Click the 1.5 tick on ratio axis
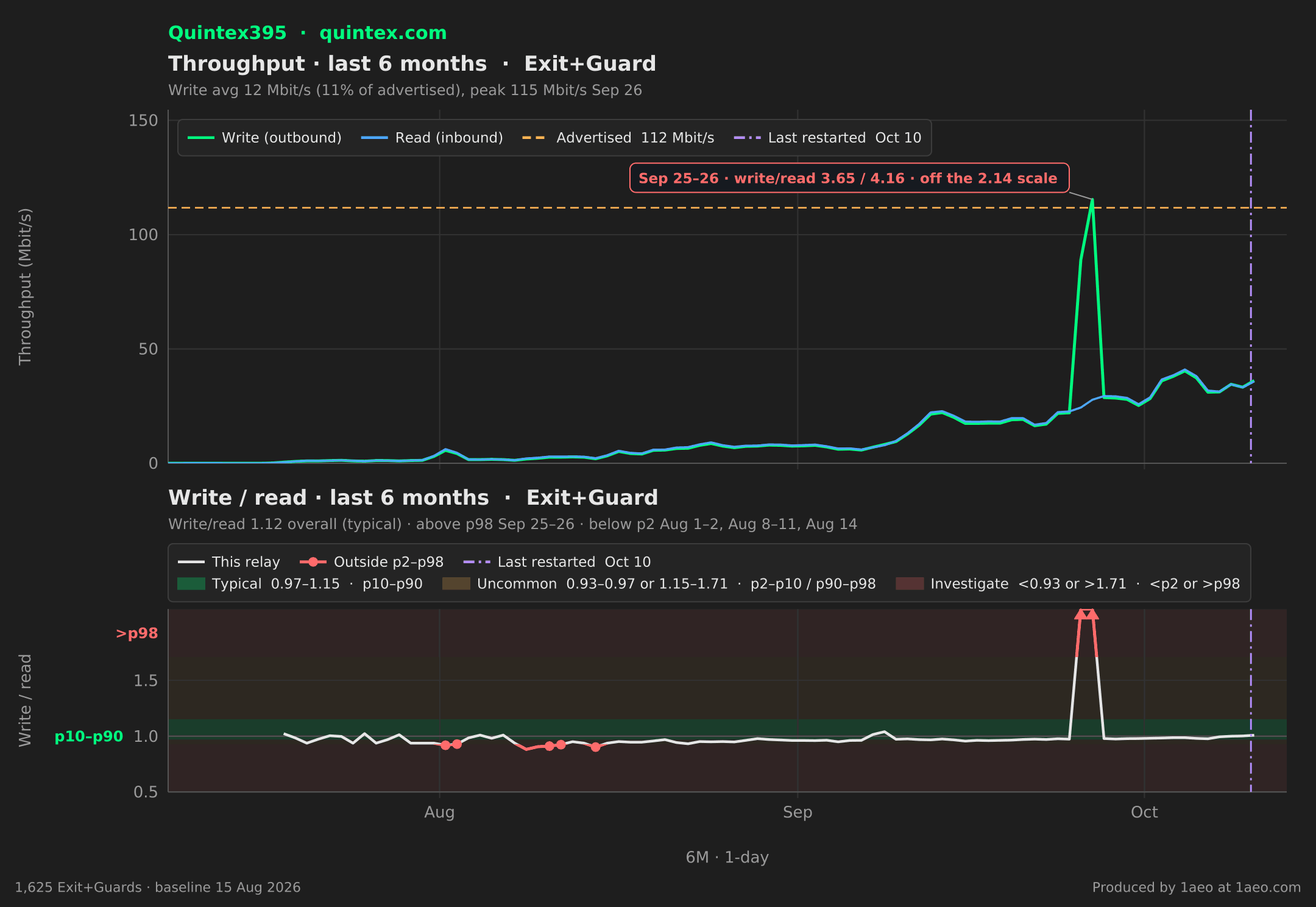The image size is (1316, 907). (146, 681)
